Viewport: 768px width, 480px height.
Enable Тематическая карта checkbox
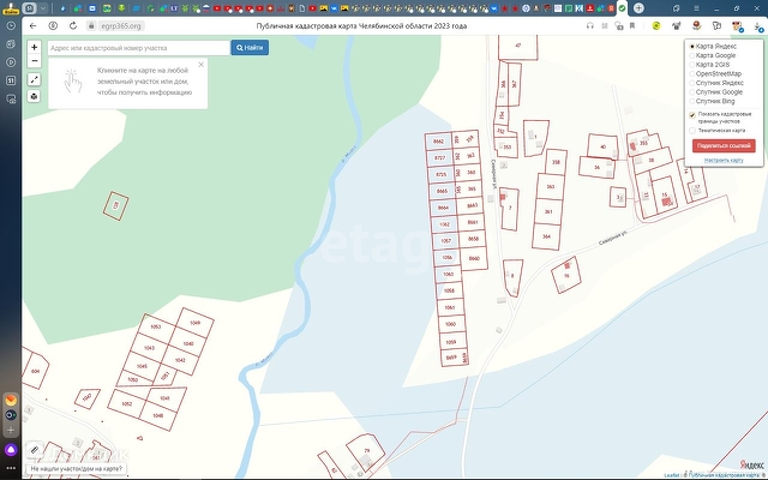click(x=693, y=130)
